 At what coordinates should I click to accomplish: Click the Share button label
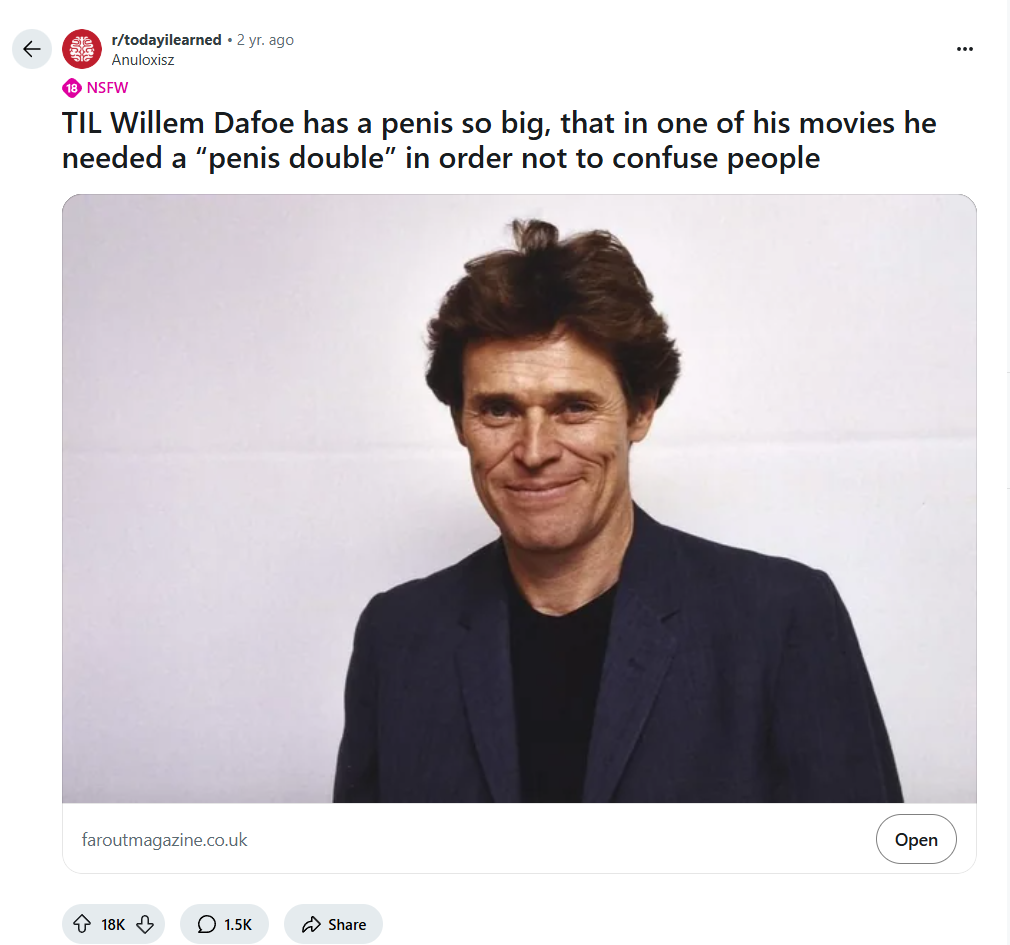pos(347,924)
